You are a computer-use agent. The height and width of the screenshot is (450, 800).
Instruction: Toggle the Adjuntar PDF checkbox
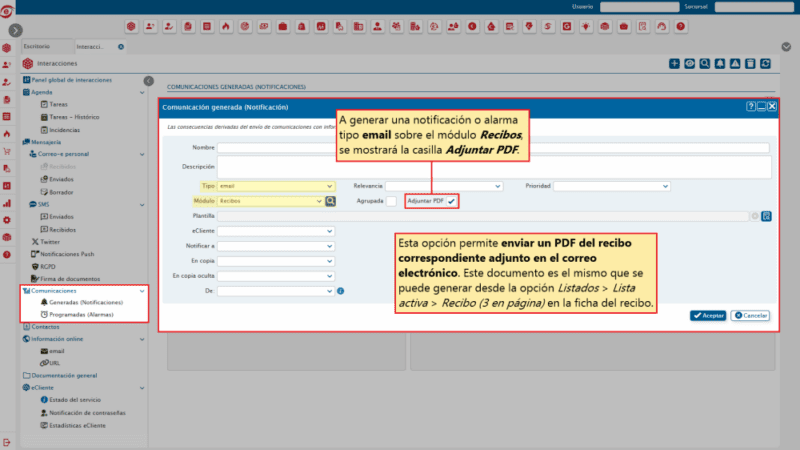(x=451, y=201)
